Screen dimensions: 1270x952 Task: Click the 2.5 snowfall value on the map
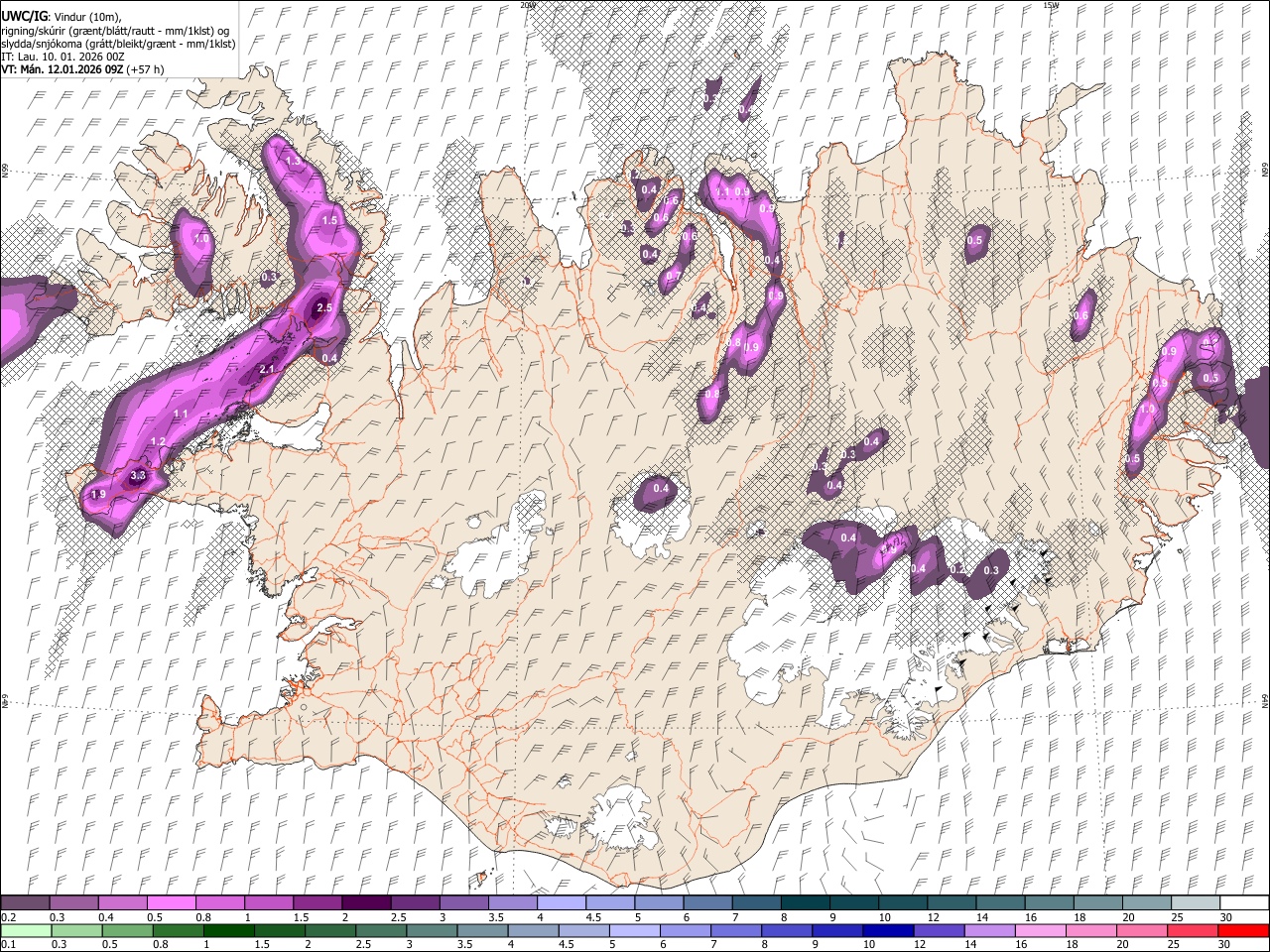(323, 308)
